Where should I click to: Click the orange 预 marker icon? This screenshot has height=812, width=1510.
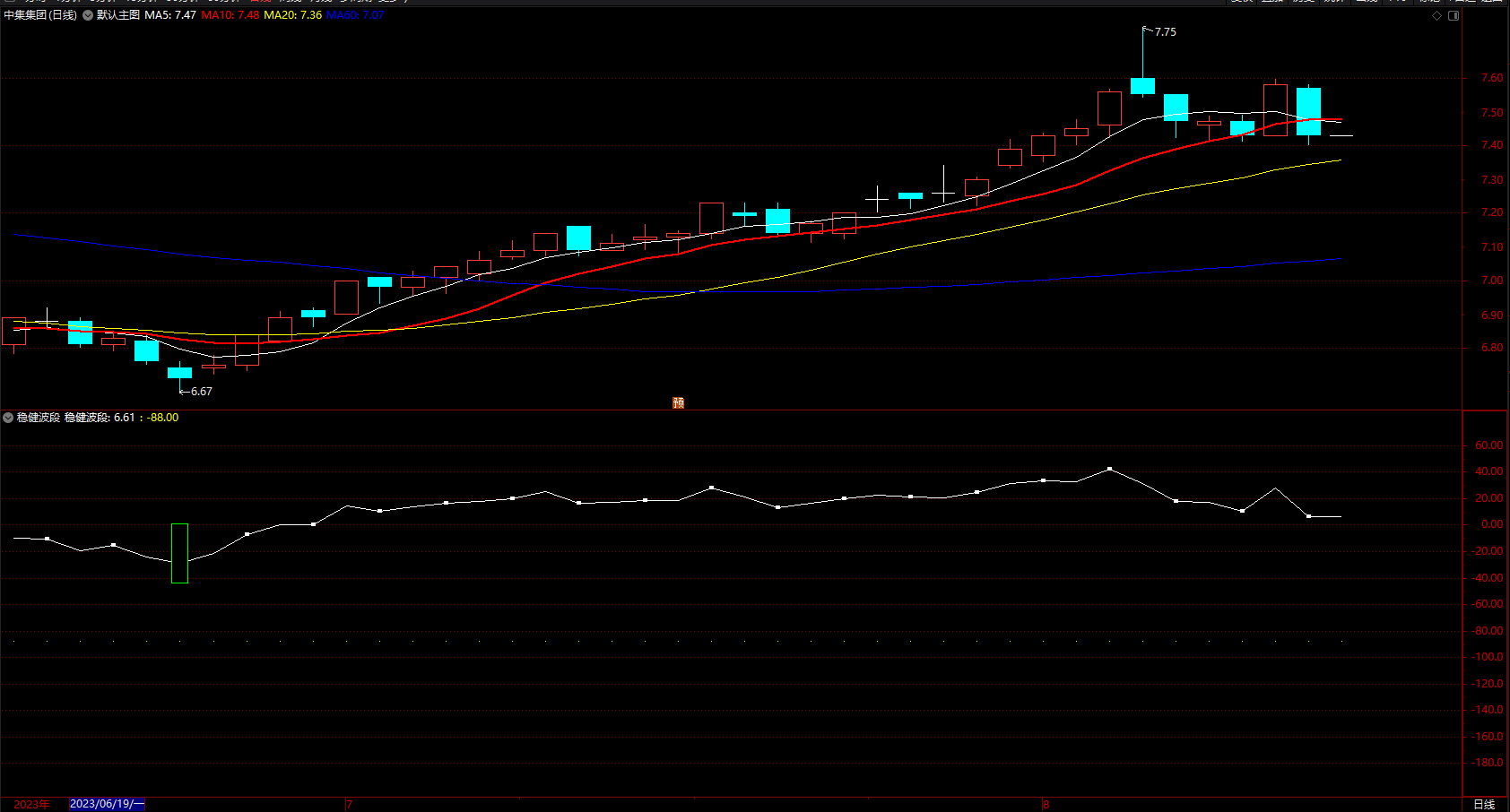click(678, 403)
